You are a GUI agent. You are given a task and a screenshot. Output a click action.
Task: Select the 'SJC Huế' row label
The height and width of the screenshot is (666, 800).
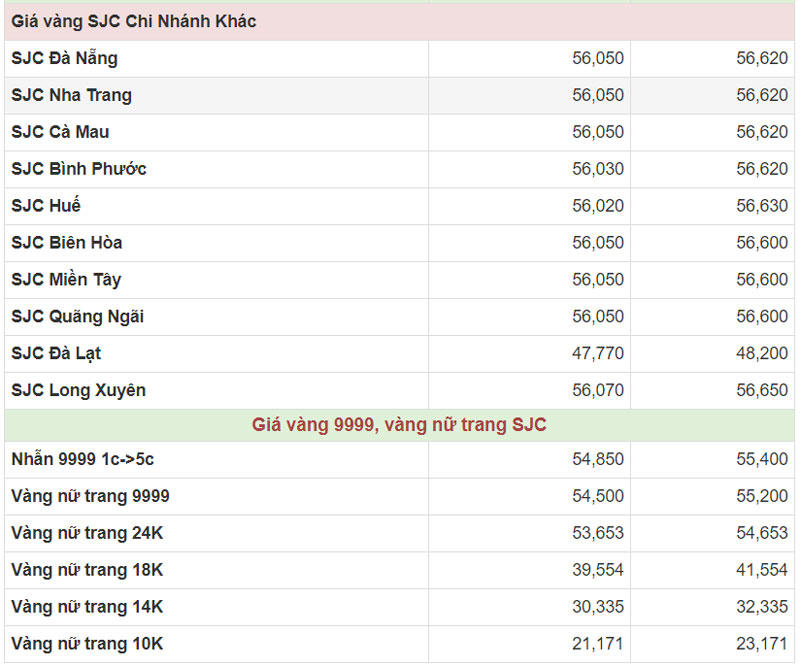coord(46,206)
